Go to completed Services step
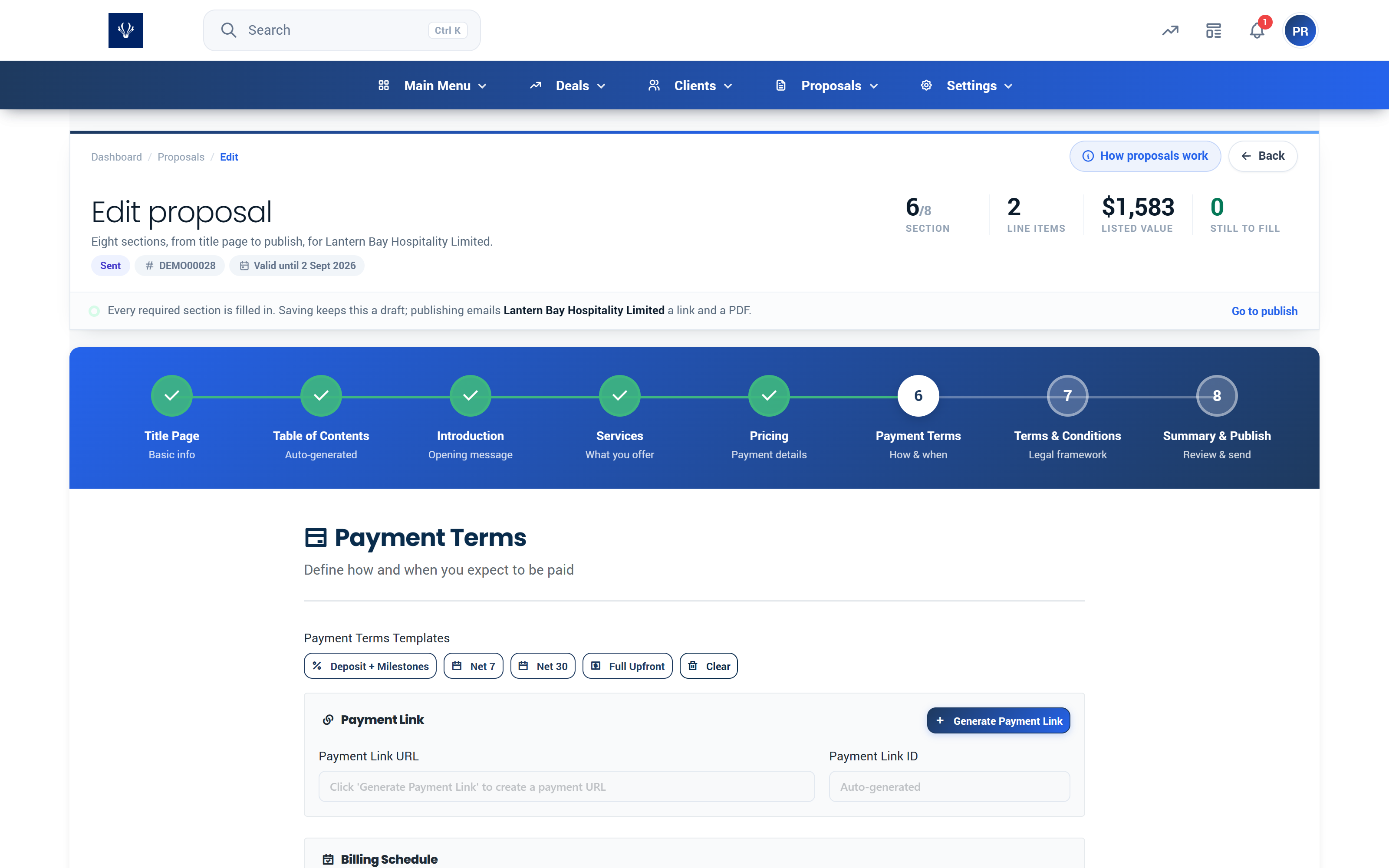This screenshot has width=1389, height=868. [620, 395]
